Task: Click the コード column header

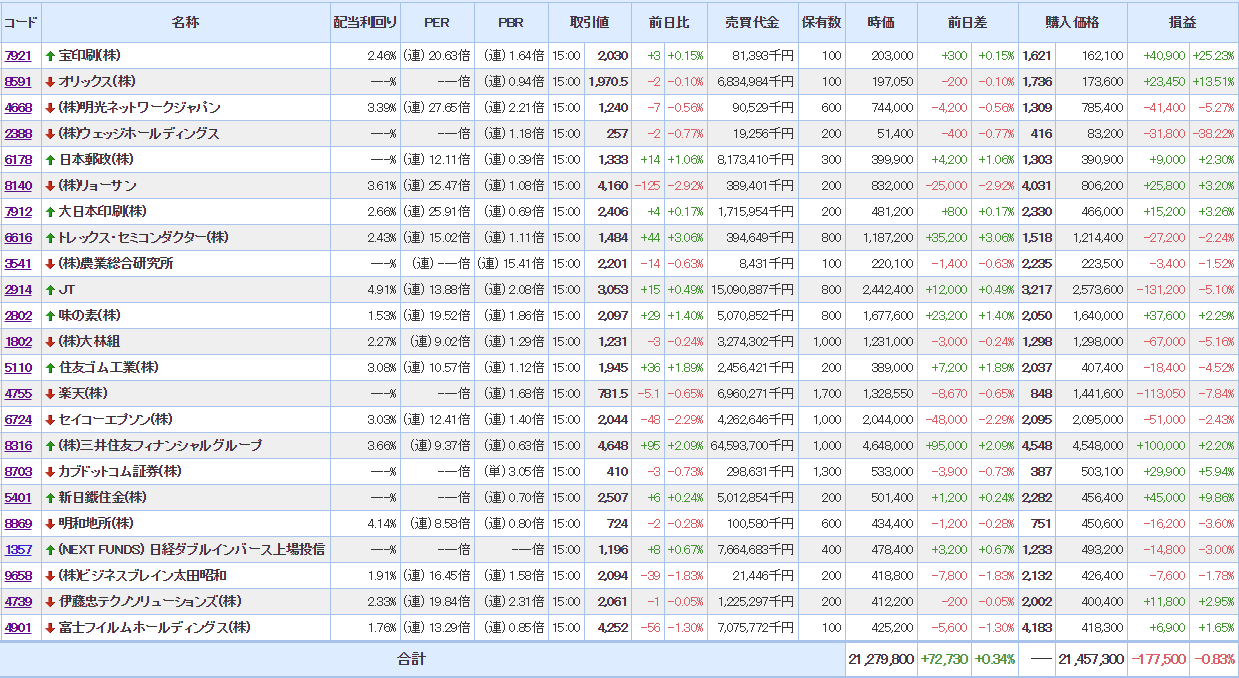Action: [20, 22]
